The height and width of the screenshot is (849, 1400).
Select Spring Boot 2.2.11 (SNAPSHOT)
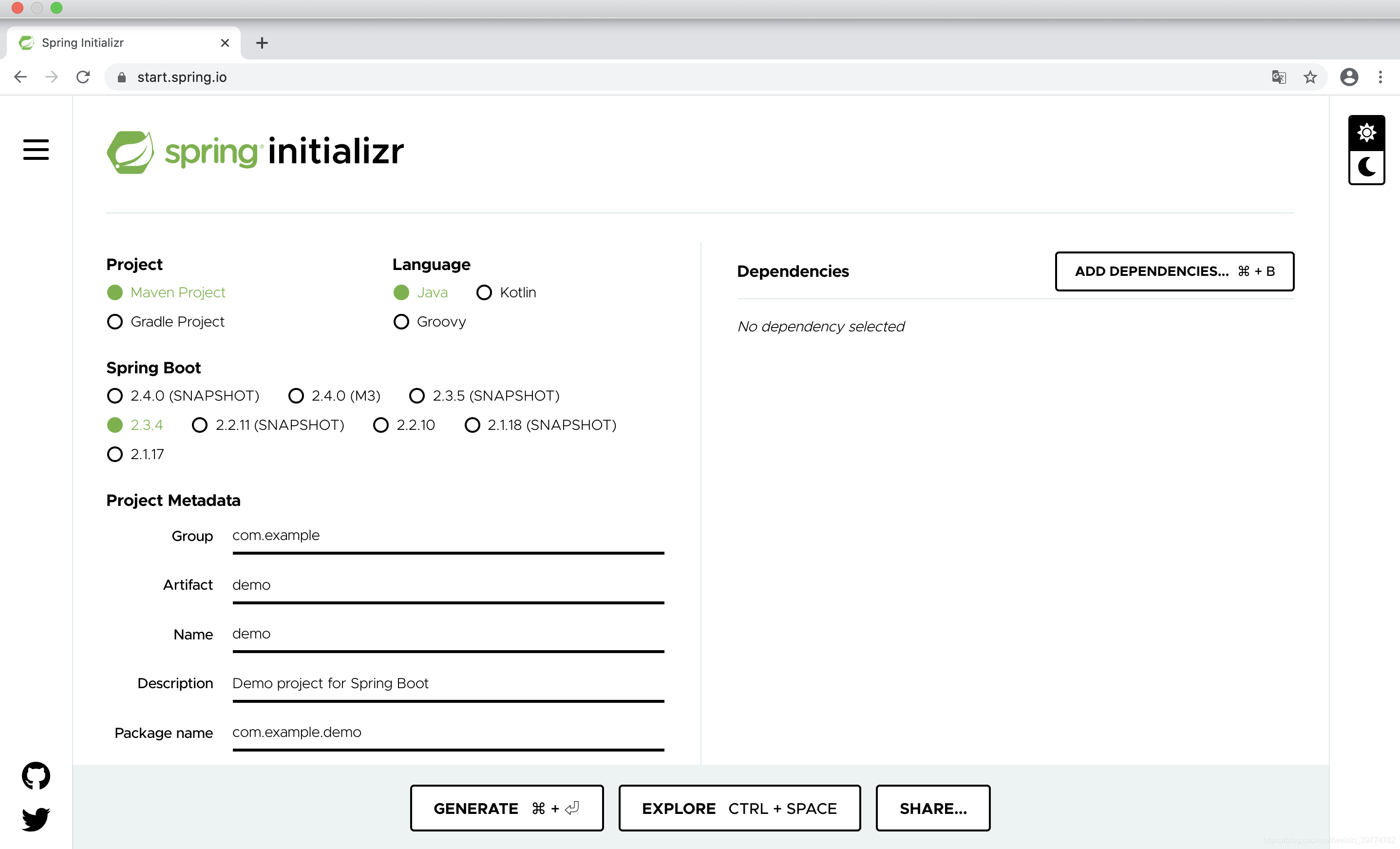click(267, 425)
